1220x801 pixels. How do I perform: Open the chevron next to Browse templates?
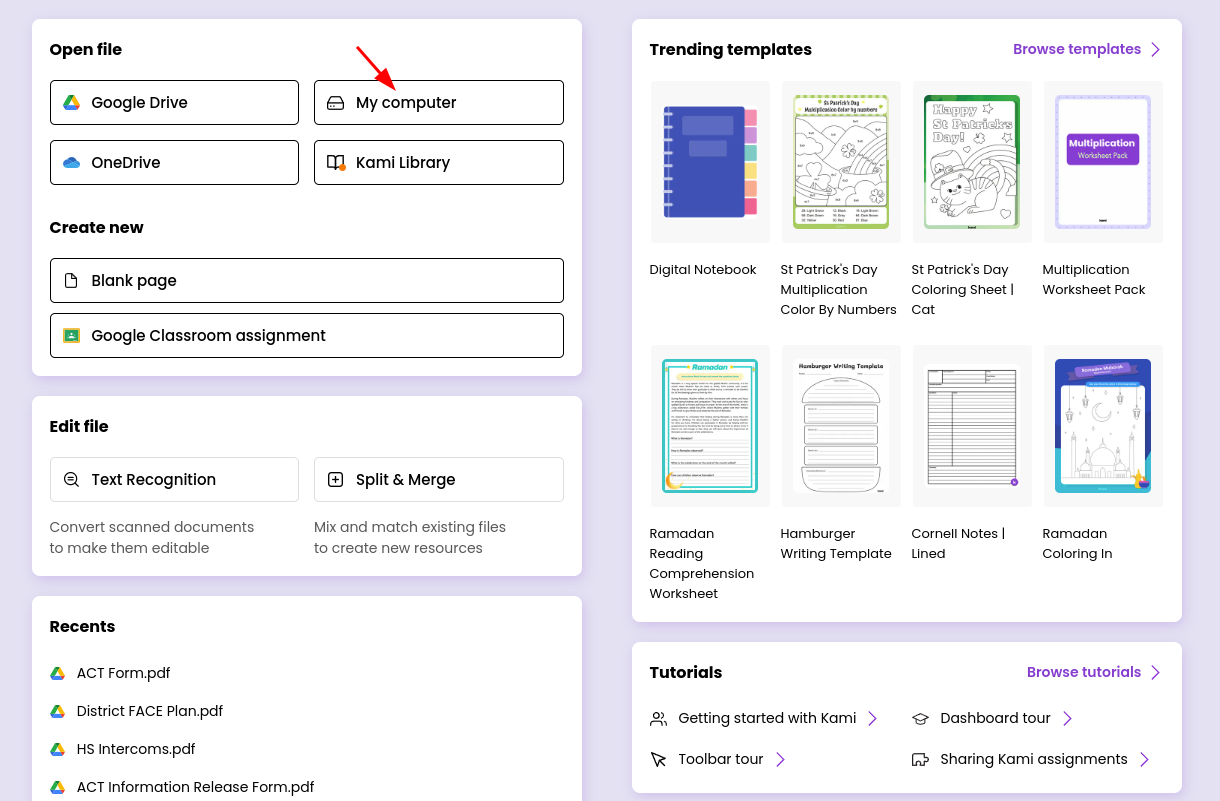pos(1155,50)
